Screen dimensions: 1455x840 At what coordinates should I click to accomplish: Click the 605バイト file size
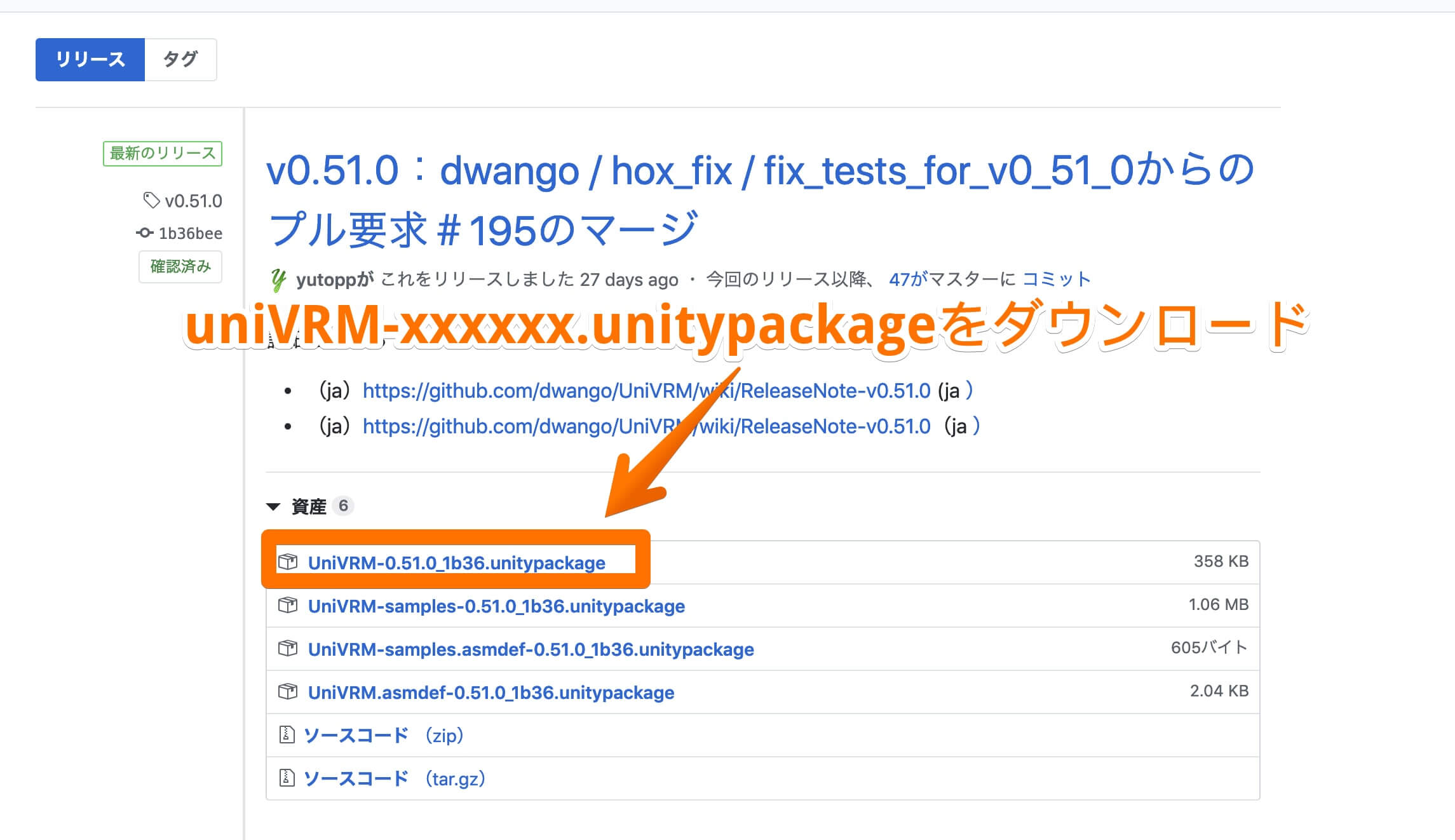pos(1210,647)
